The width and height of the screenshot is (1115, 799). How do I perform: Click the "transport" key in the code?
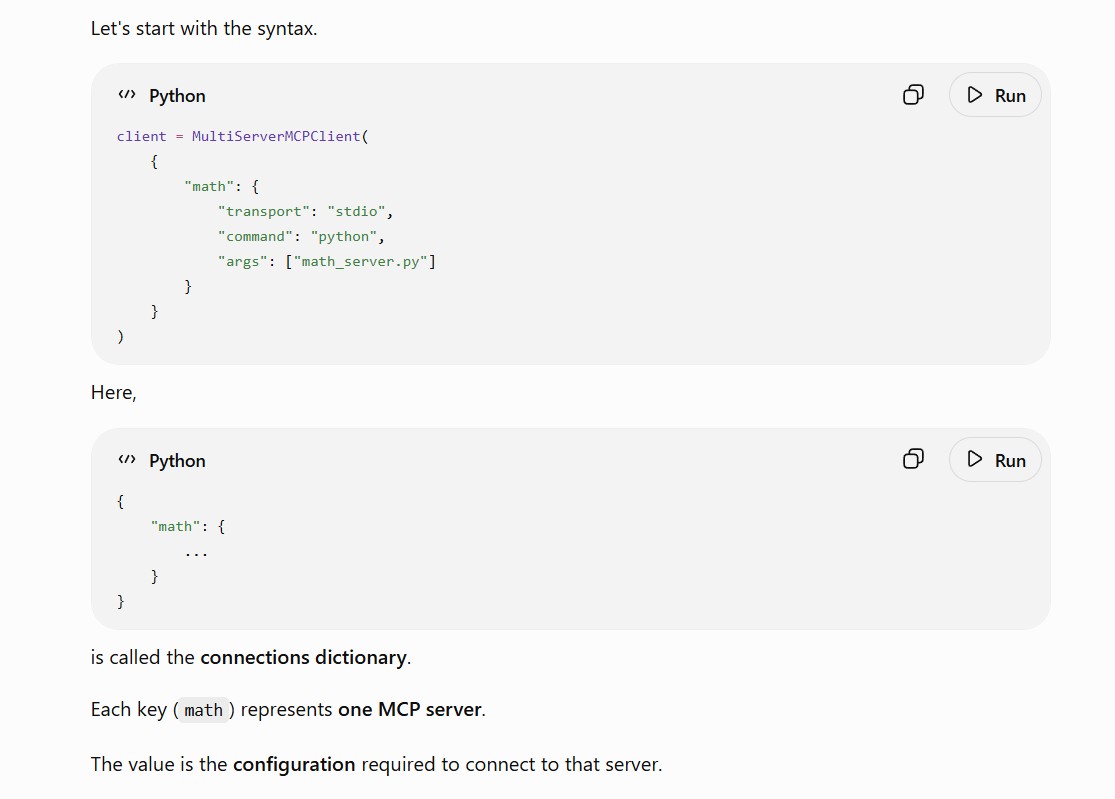tap(264, 211)
